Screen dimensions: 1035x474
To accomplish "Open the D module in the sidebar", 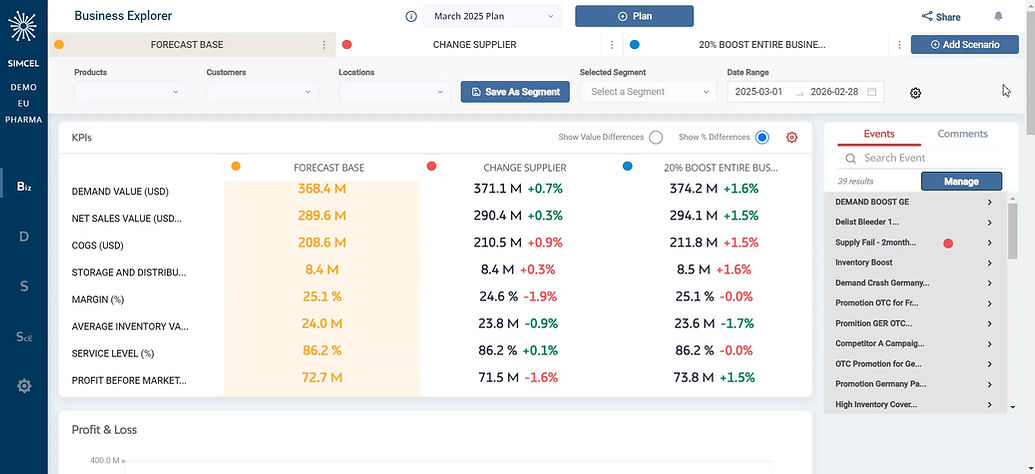I will (x=24, y=236).
